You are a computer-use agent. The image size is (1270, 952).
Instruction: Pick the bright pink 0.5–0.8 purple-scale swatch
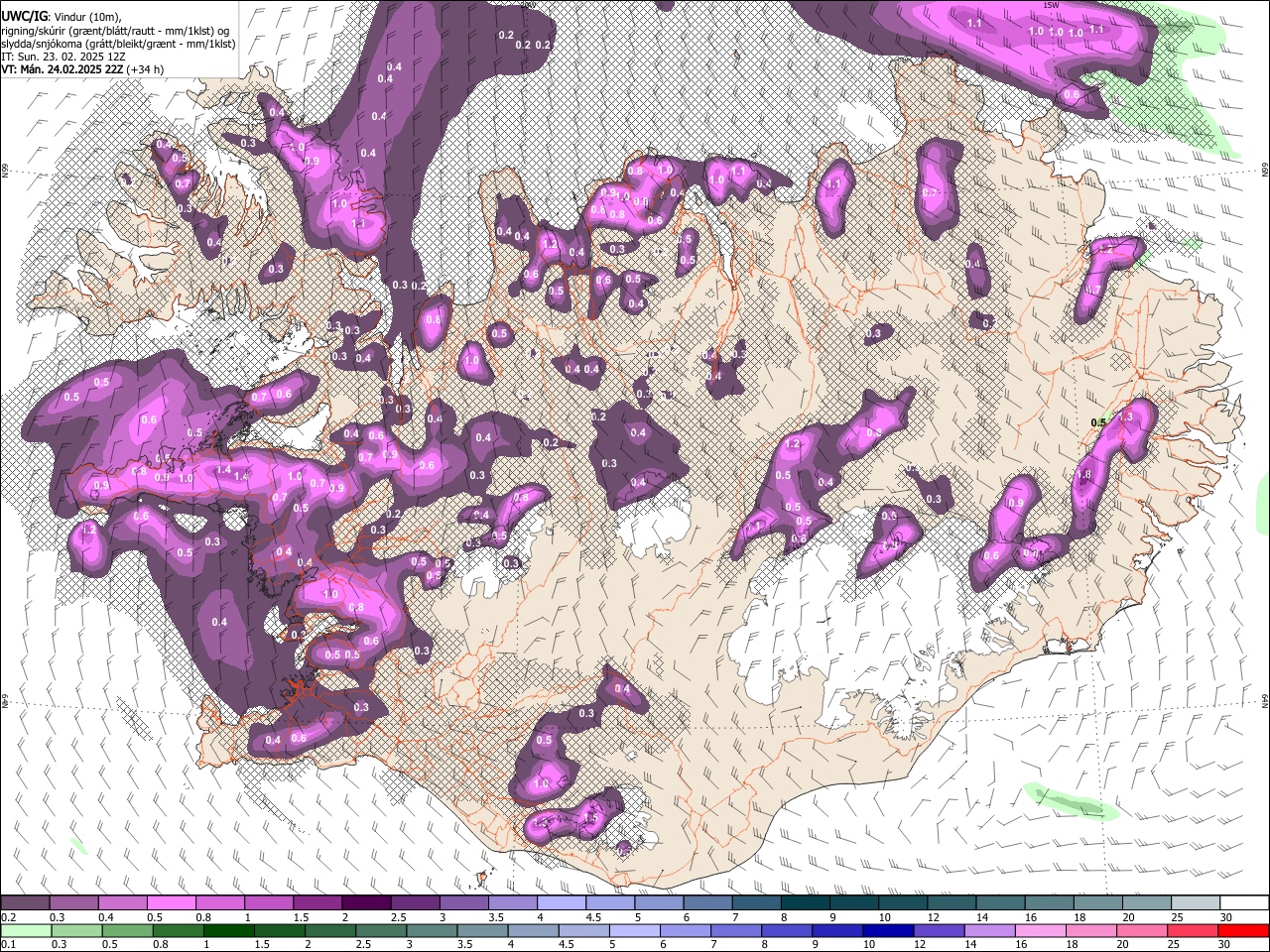(172, 902)
